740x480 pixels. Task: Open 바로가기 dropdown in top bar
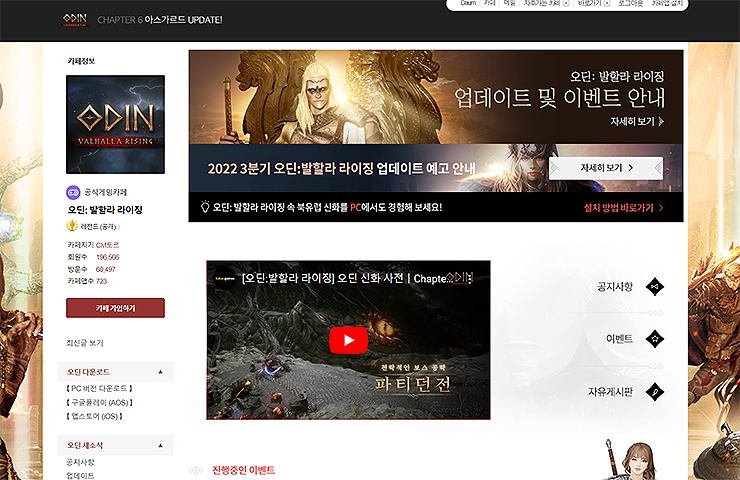tap(594, 3)
